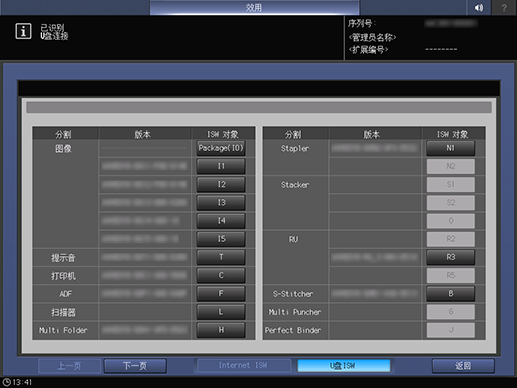
Task: Click the highlighted U盘ISW button
Action: [343, 366]
